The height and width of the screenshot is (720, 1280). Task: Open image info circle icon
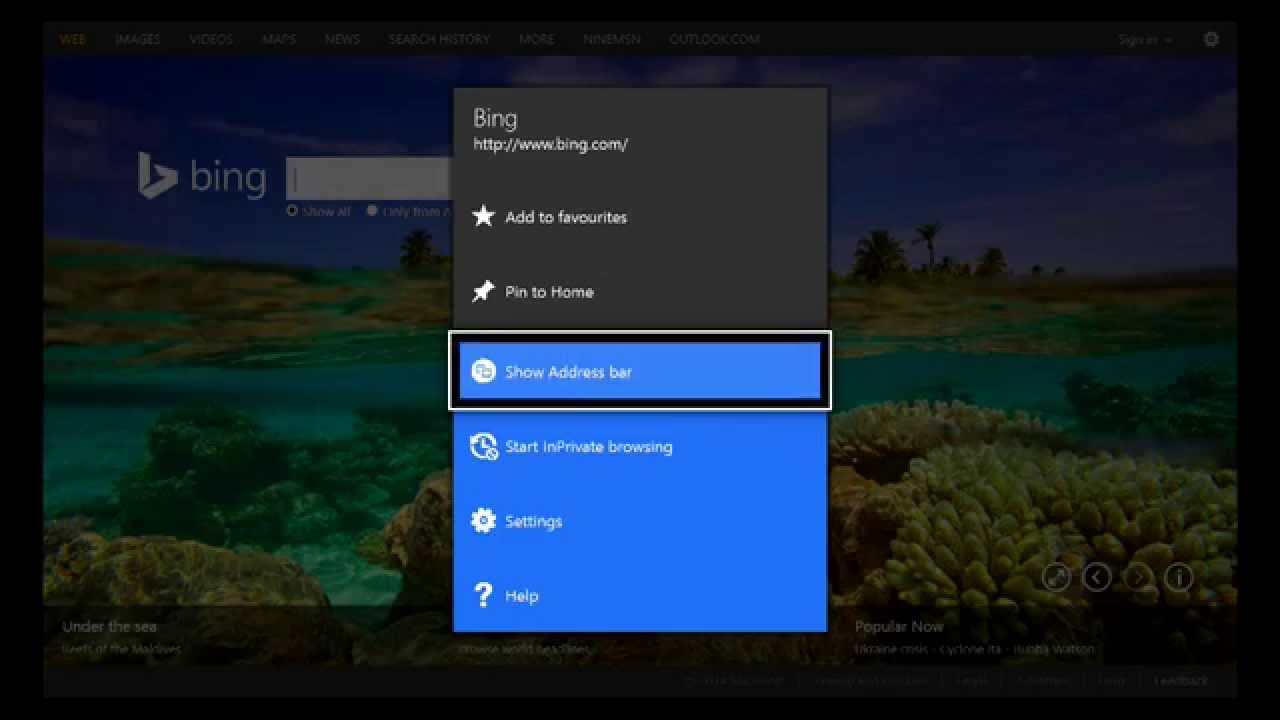click(1179, 577)
